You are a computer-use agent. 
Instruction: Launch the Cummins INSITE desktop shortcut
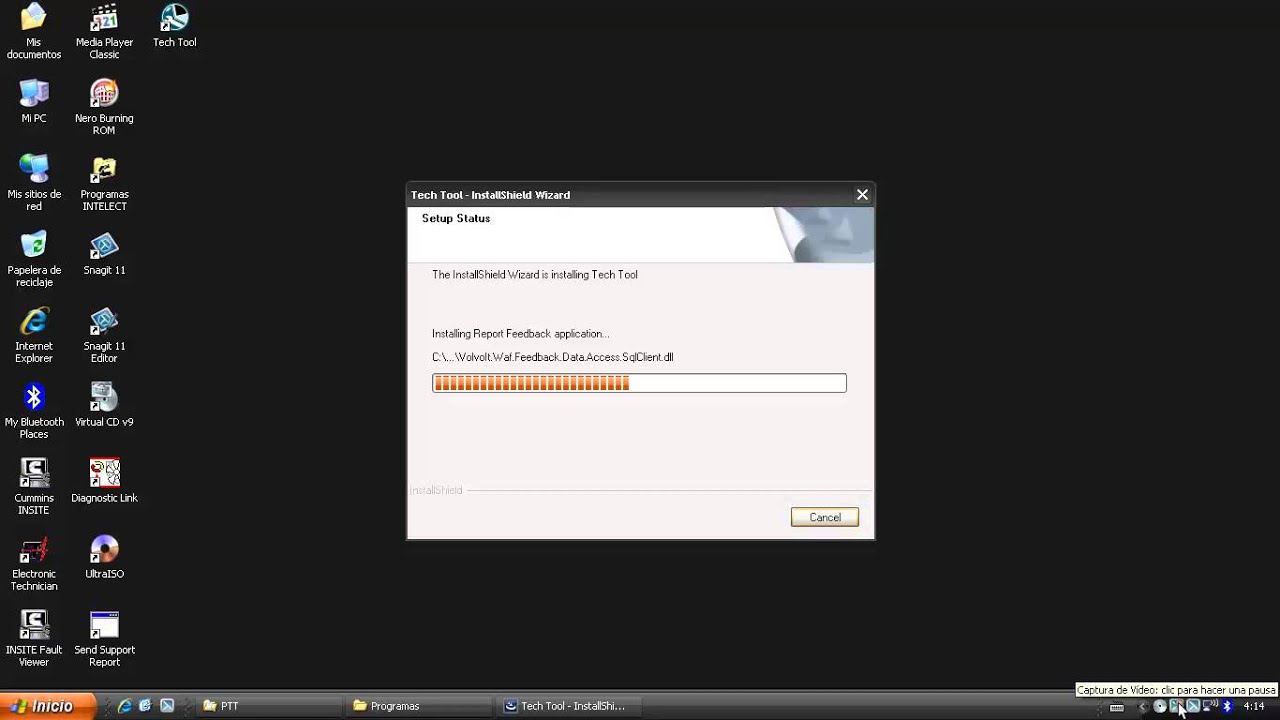click(x=34, y=486)
